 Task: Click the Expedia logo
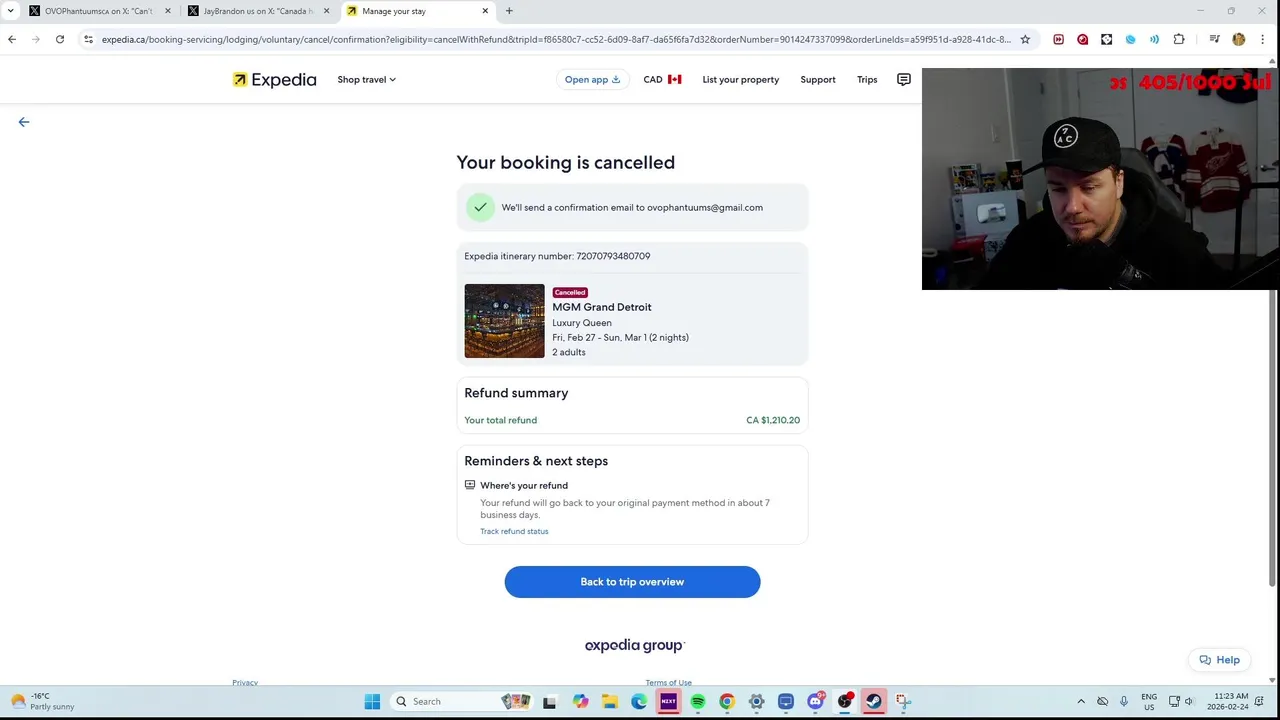pyautogui.click(x=274, y=80)
